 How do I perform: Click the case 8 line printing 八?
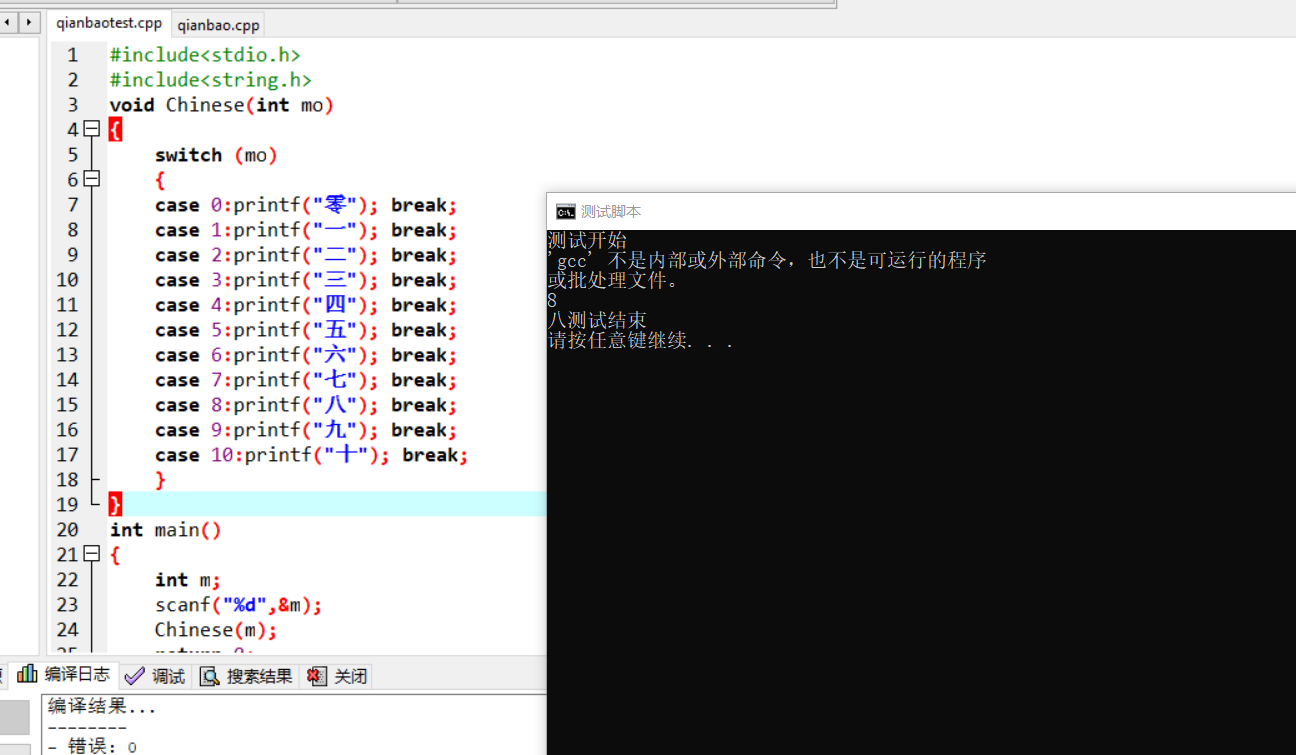[x=306, y=405]
